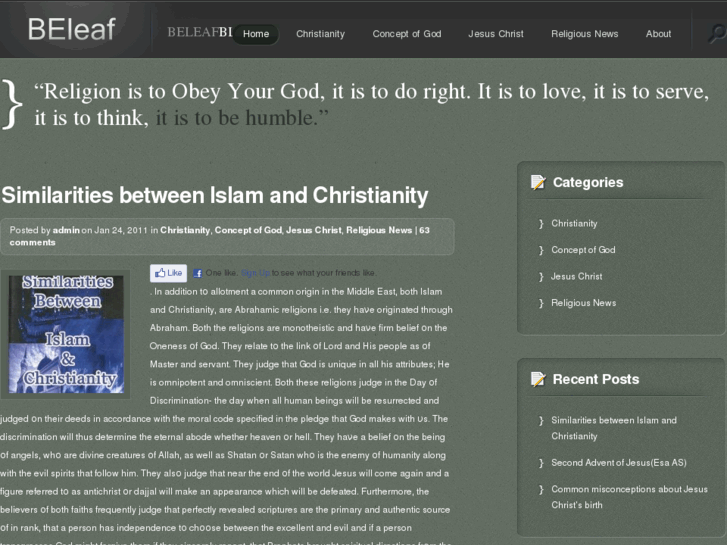Go to Religious News in navigation
This screenshot has height=545, width=727.
click(x=584, y=34)
